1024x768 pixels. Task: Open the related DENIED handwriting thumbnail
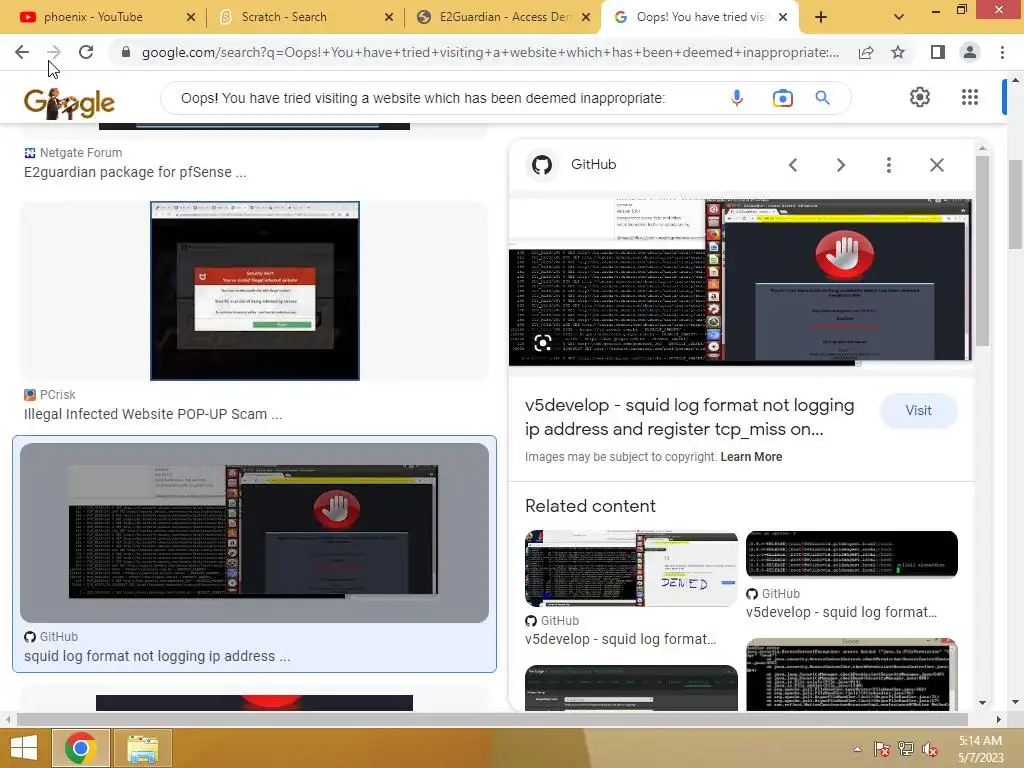tap(631, 568)
